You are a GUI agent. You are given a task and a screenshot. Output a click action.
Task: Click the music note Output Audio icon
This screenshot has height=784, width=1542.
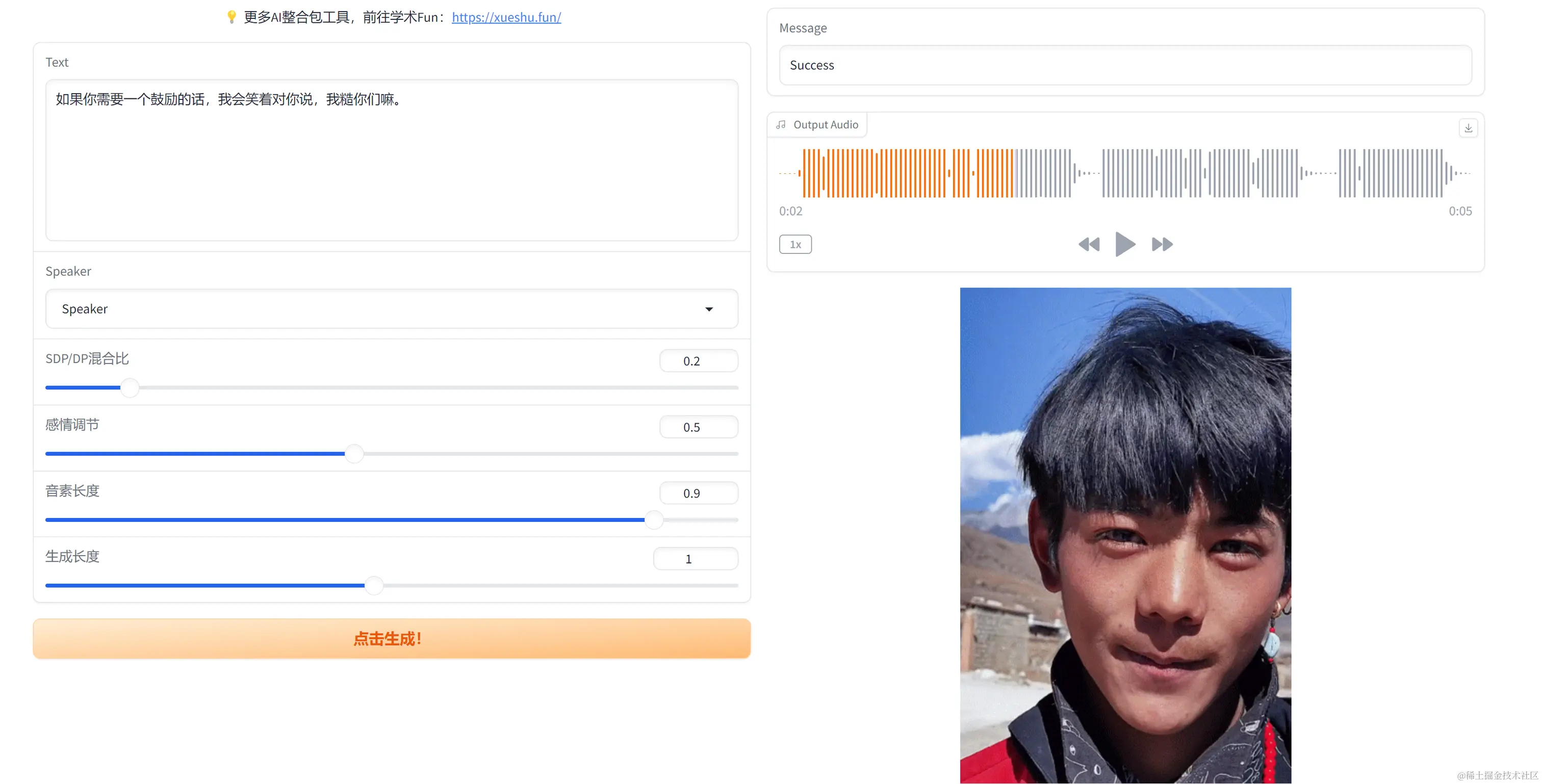[x=781, y=124]
